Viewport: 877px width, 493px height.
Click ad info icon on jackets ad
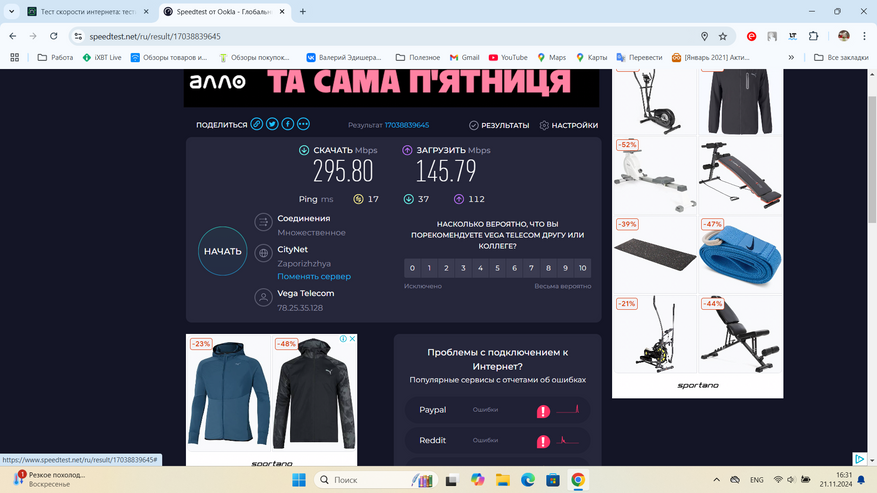pyautogui.click(x=343, y=339)
